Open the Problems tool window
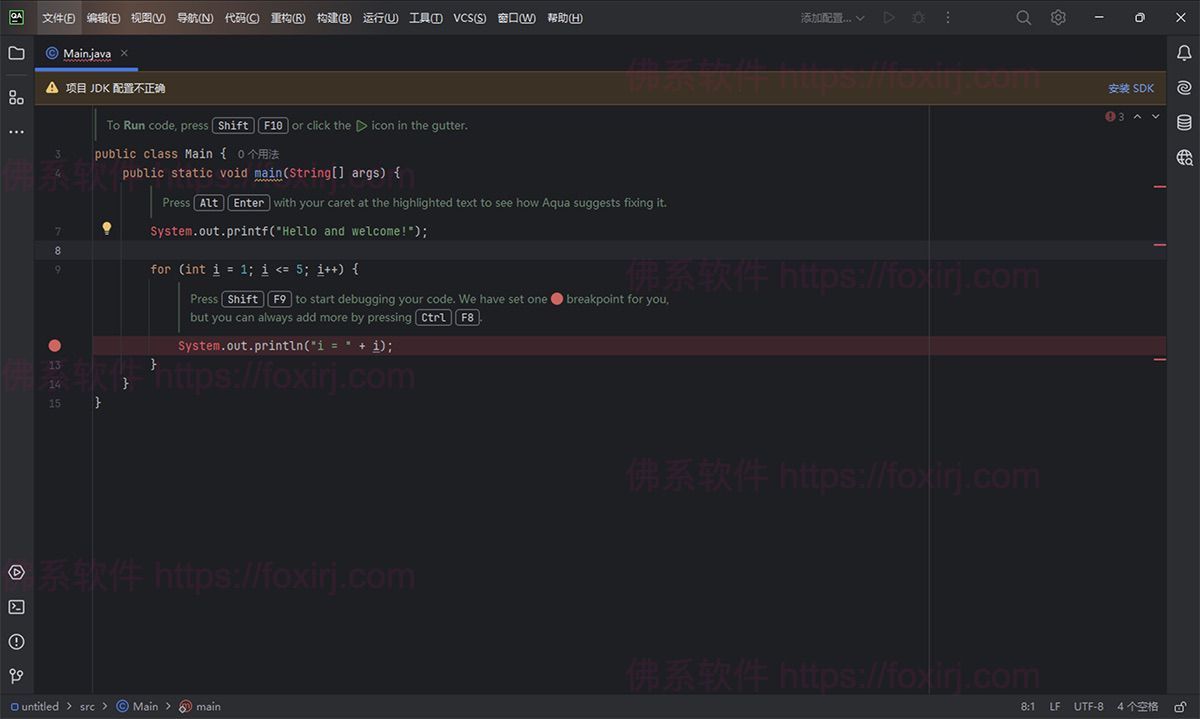 pyautogui.click(x=16, y=641)
